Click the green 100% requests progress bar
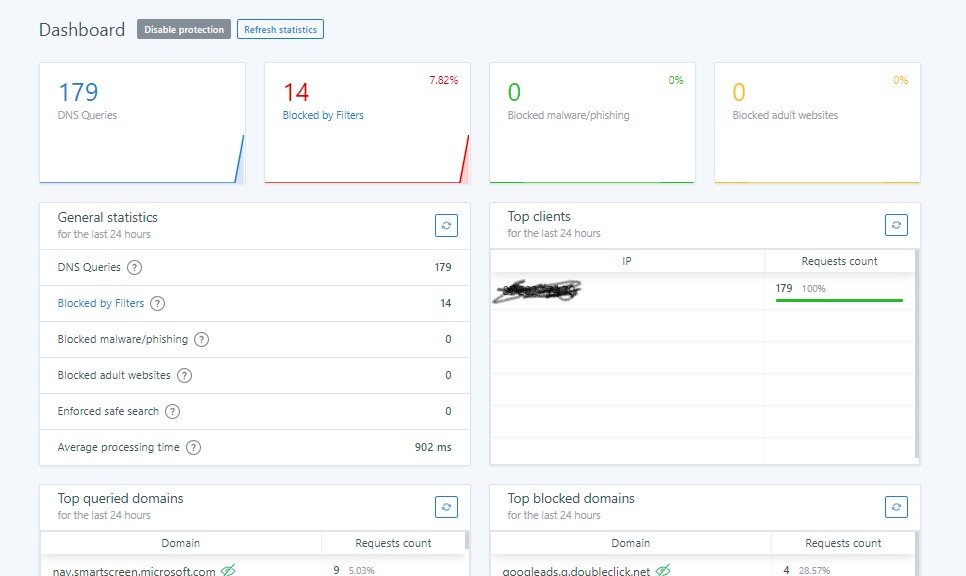The image size is (966, 576). (839, 301)
